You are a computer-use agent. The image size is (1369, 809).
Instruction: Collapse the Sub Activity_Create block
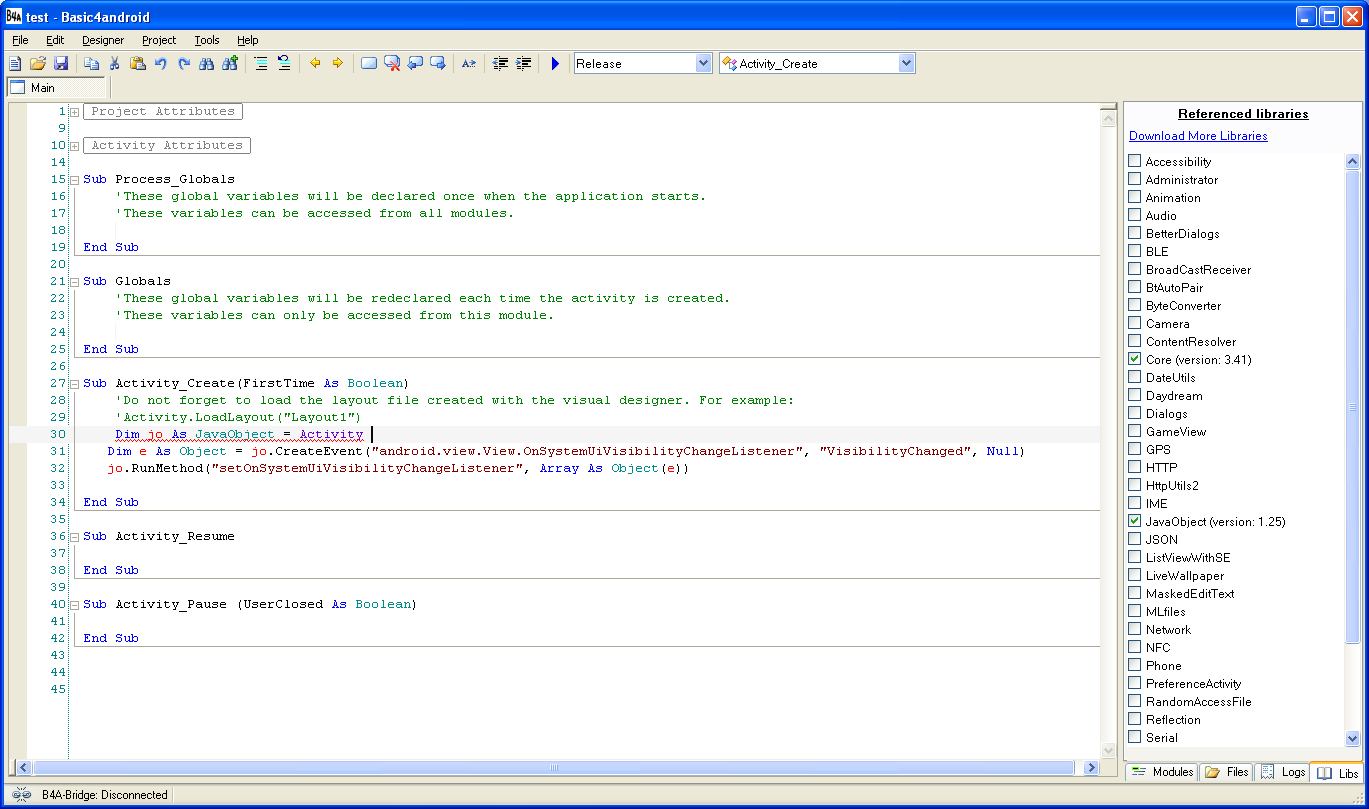coord(75,384)
